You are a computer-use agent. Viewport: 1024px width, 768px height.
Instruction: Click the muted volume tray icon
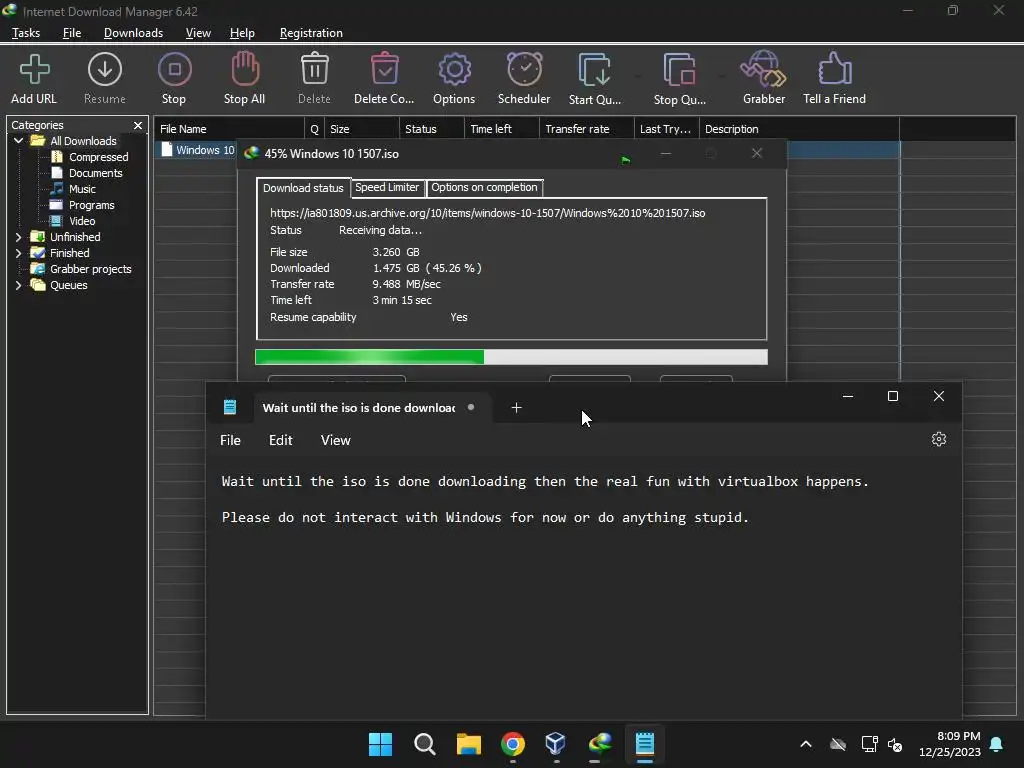click(895, 744)
